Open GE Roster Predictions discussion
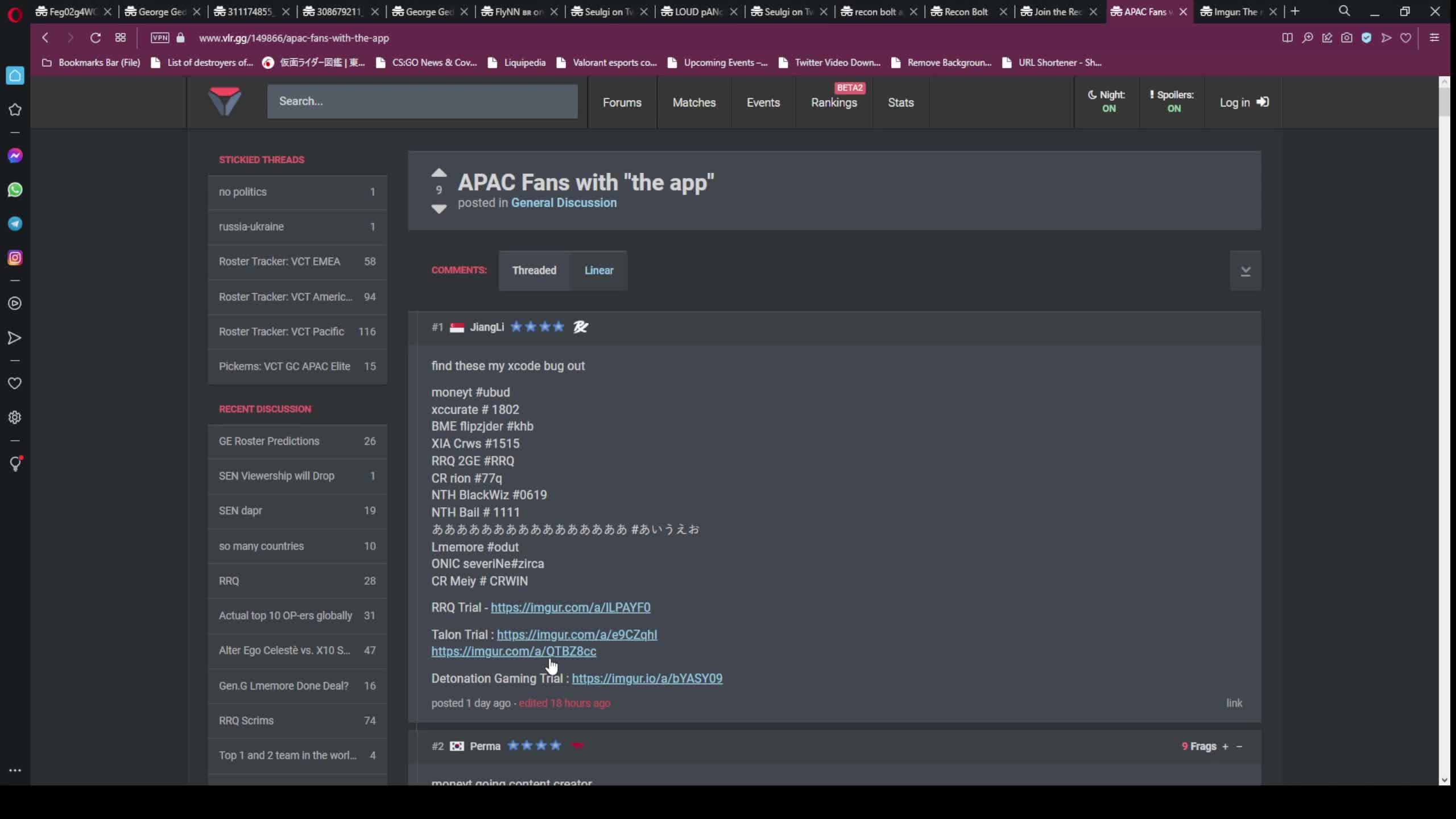1456x819 pixels. [297, 441]
